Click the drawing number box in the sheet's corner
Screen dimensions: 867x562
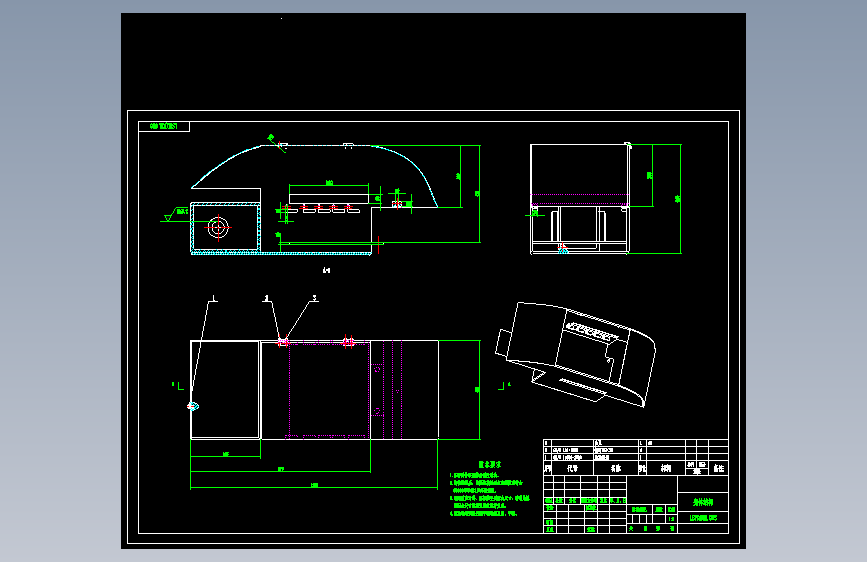tap(164, 127)
